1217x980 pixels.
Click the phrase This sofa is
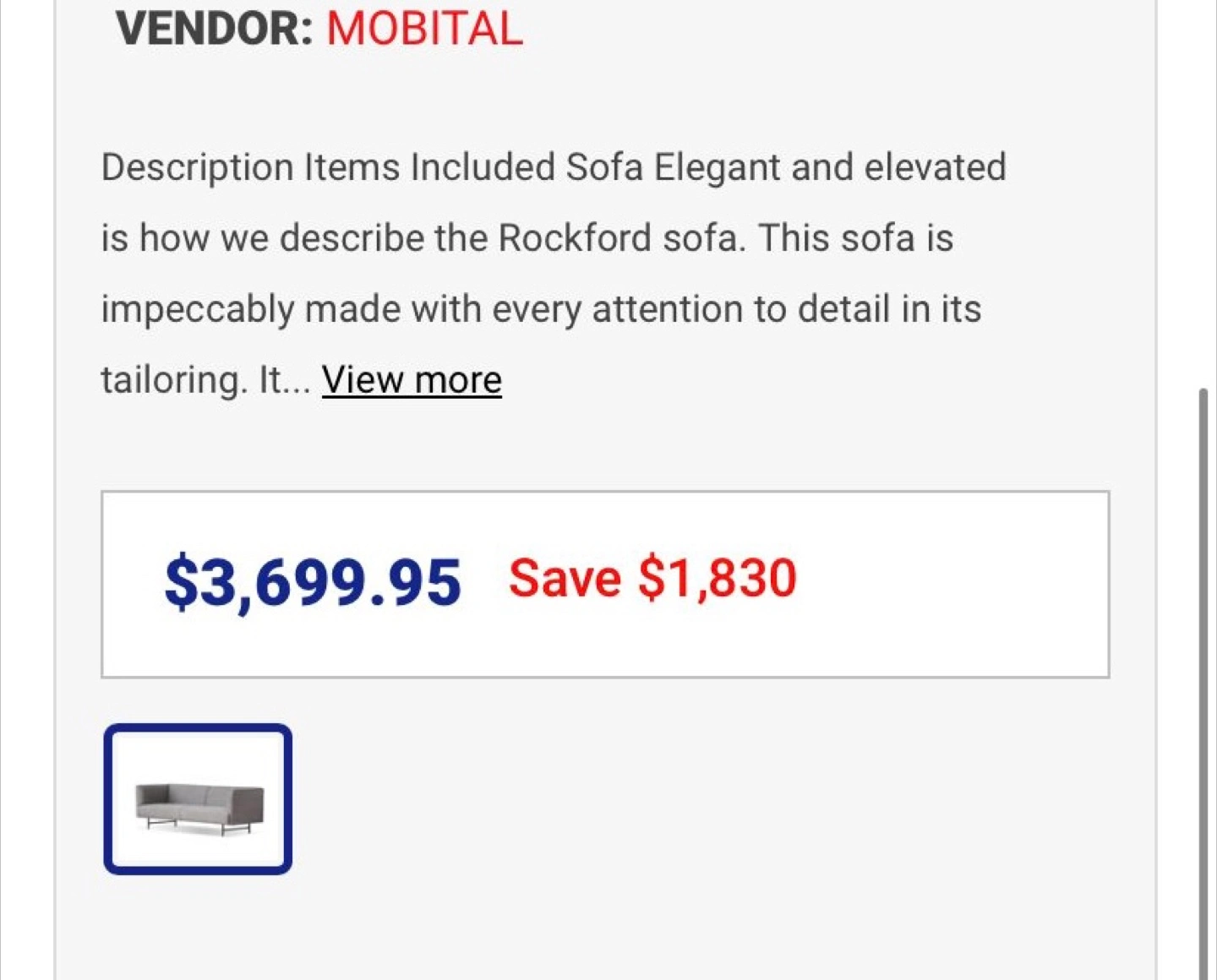pyautogui.click(x=855, y=238)
